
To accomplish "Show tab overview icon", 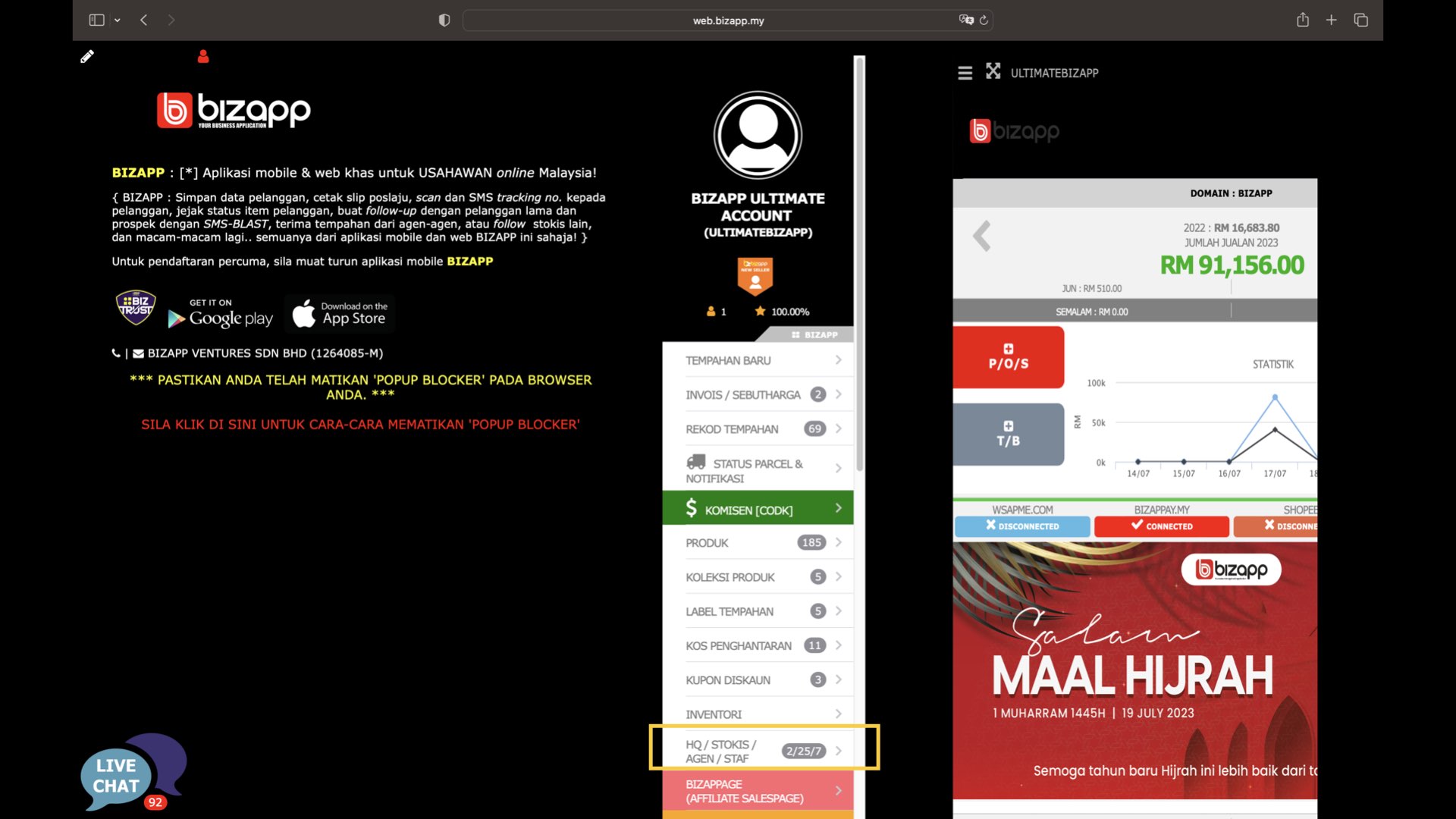I will click(x=1360, y=20).
